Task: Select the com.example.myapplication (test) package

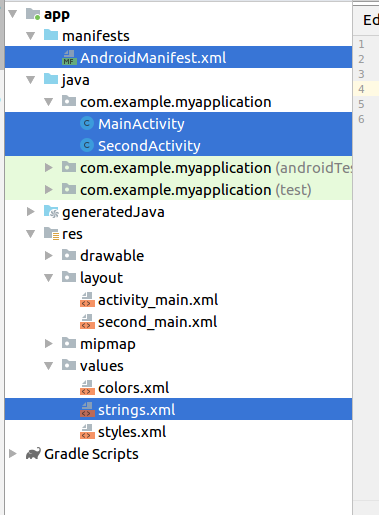Action: click(196, 190)
